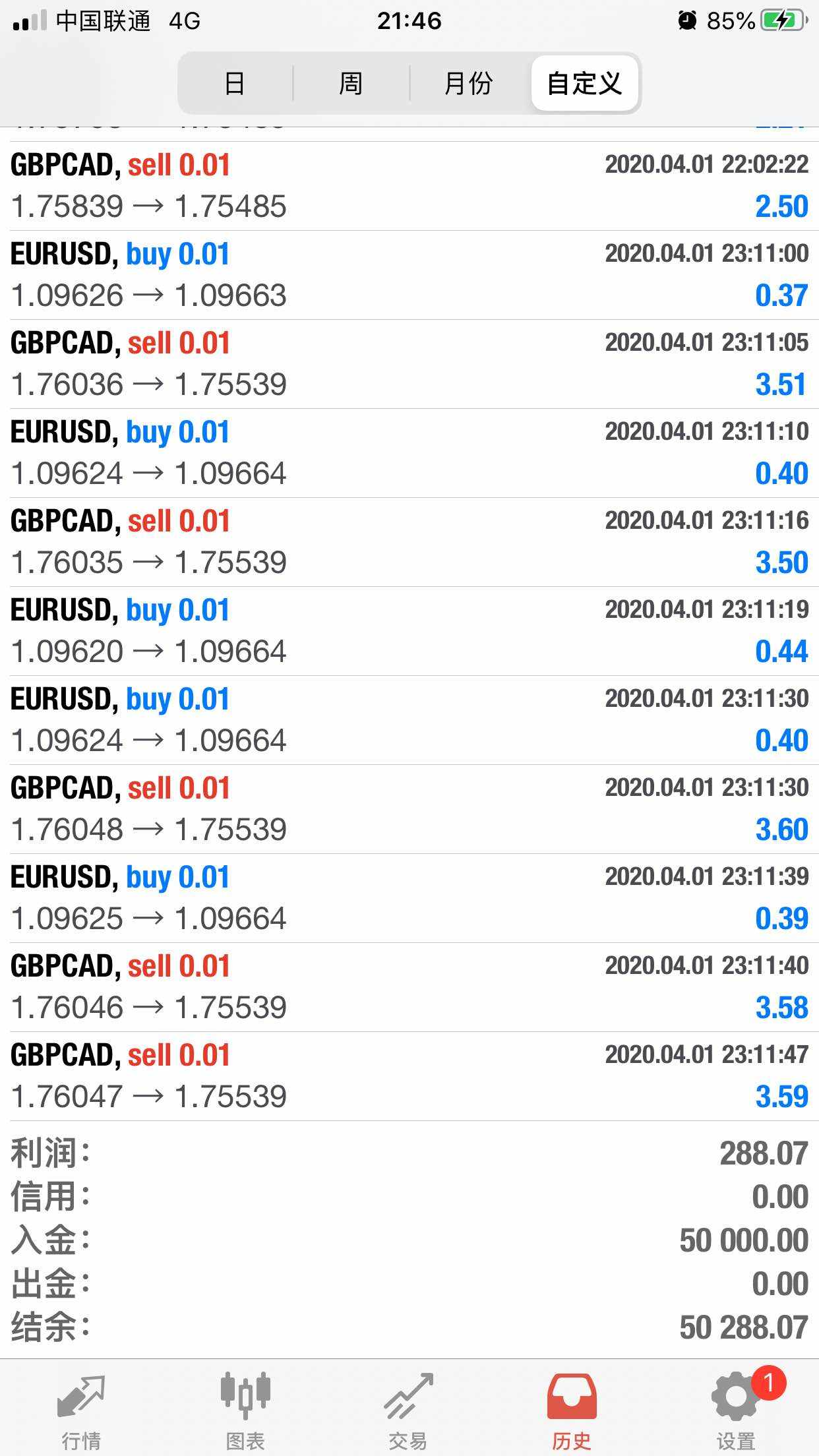
Task: Open the EURUSD buy trade at 23:11:00
Action: click(409, 275)
